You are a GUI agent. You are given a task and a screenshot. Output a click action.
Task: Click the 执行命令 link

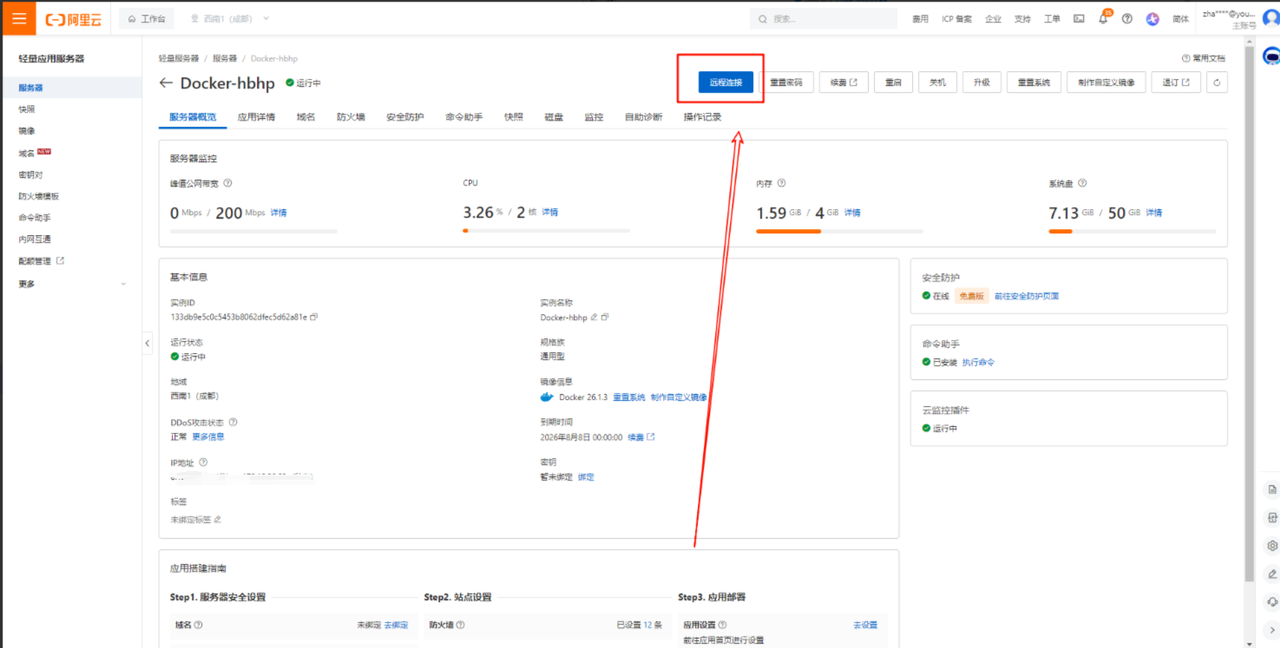pos(978,362)
